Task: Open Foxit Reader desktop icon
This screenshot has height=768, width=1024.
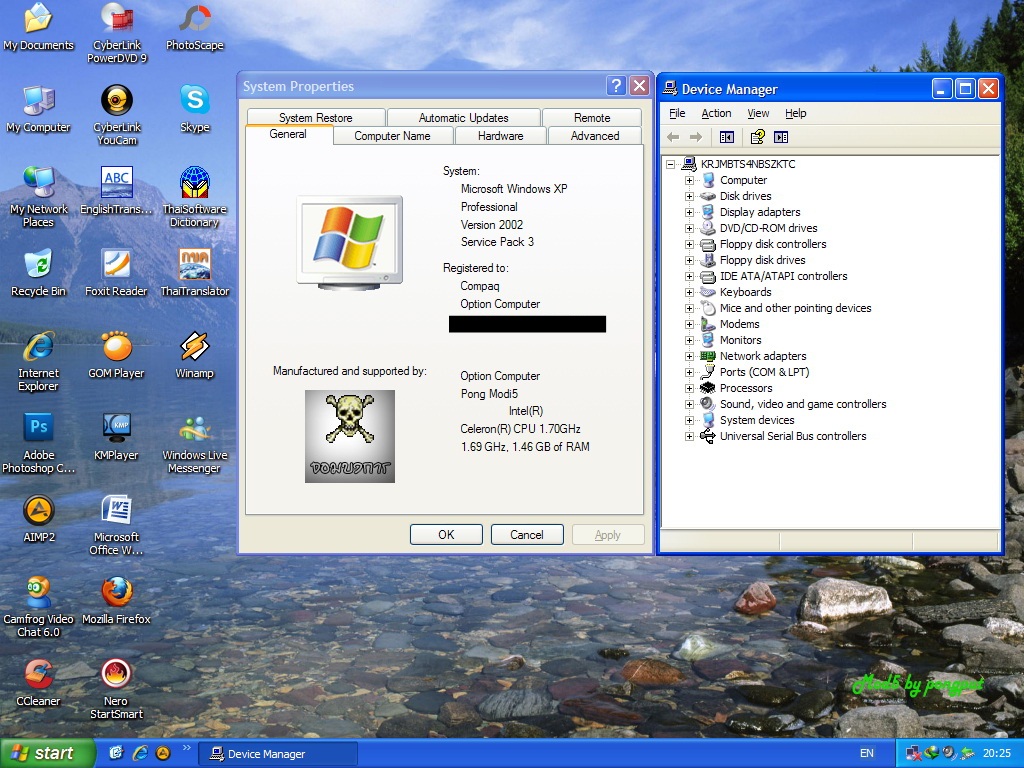Action: [116, 273]
